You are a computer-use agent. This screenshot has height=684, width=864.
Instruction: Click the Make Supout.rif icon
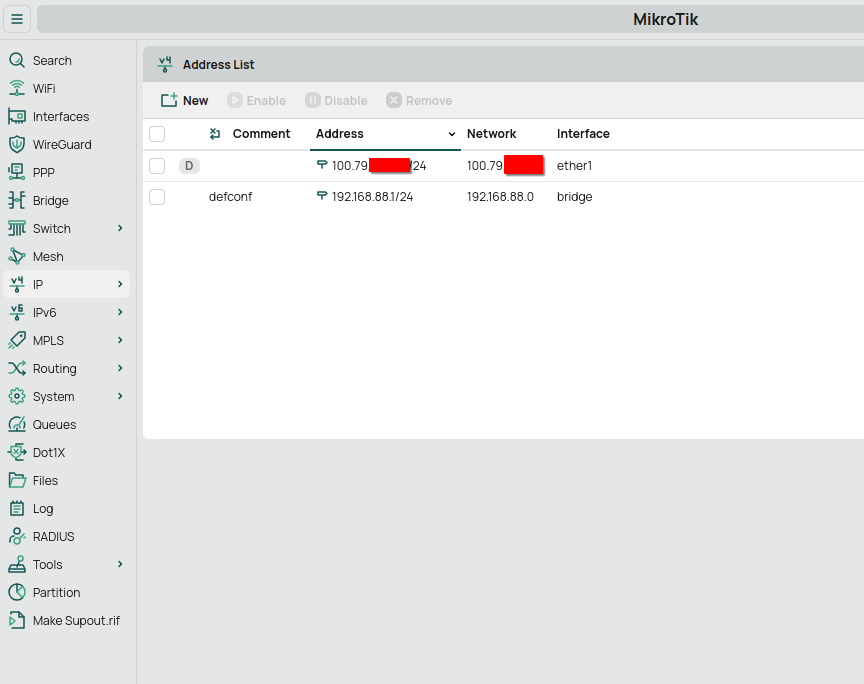16,621
